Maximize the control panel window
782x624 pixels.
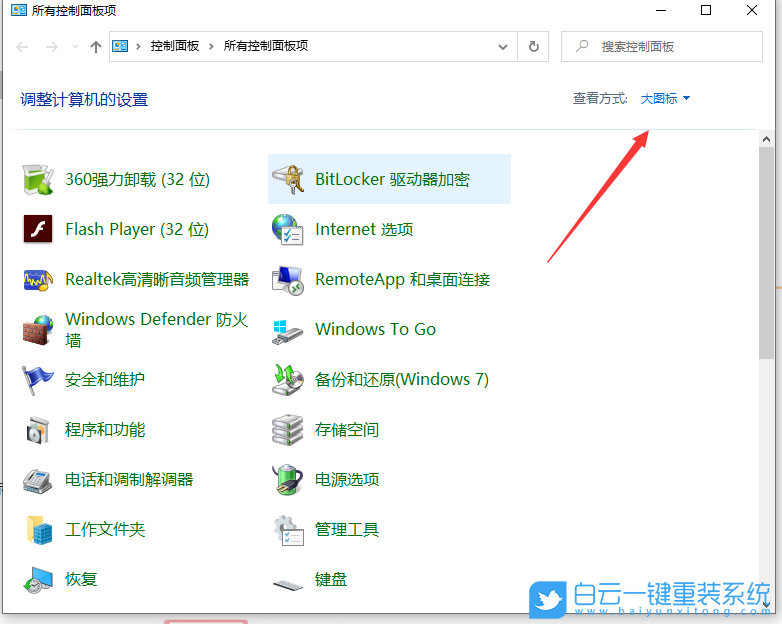(x=706, y=10)
